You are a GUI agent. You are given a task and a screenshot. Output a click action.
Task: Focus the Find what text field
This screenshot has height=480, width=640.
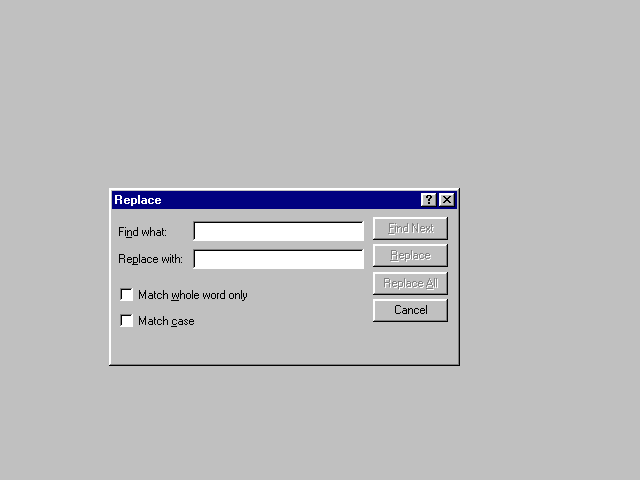278,231
